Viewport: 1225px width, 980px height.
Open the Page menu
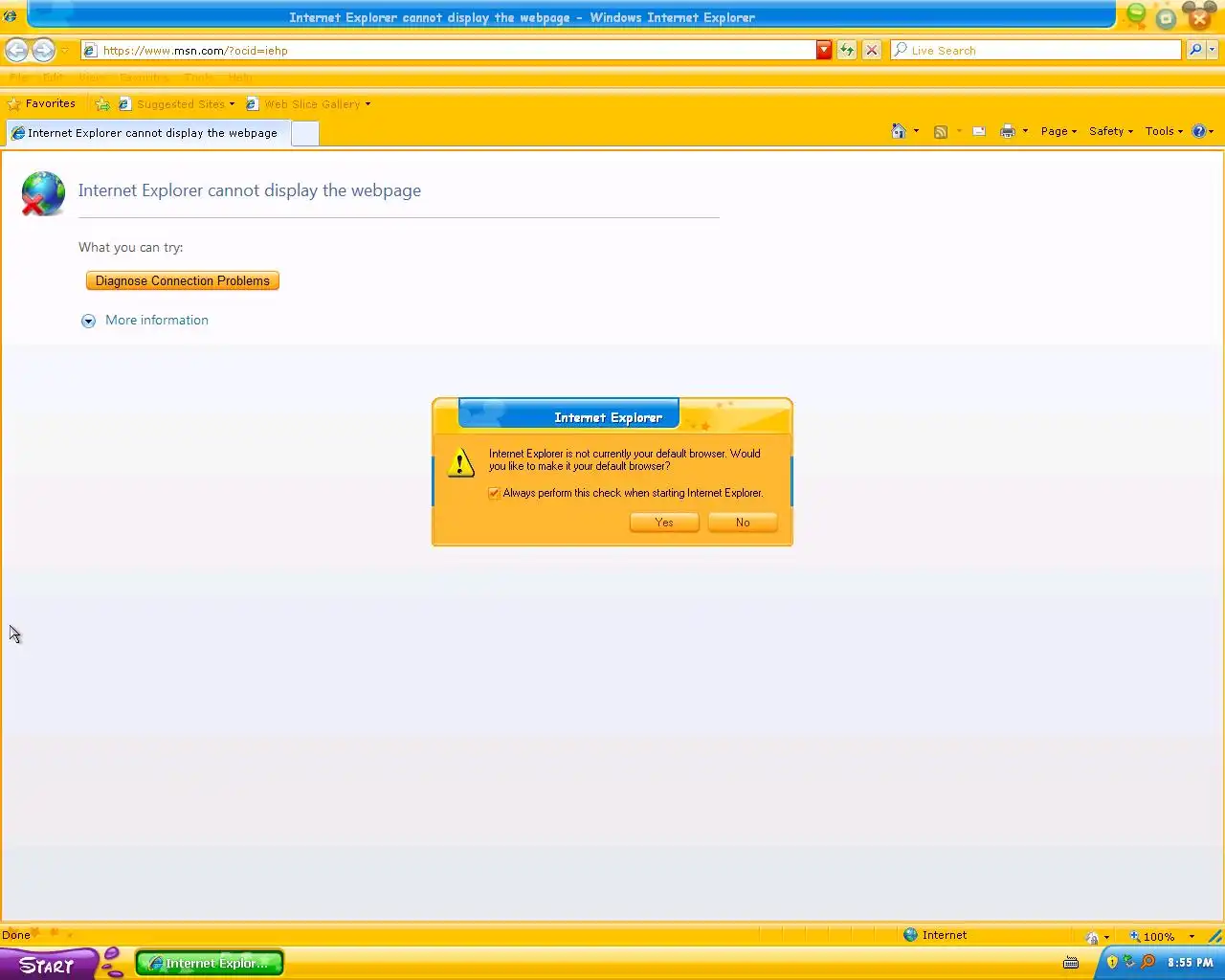(1058, 131)
